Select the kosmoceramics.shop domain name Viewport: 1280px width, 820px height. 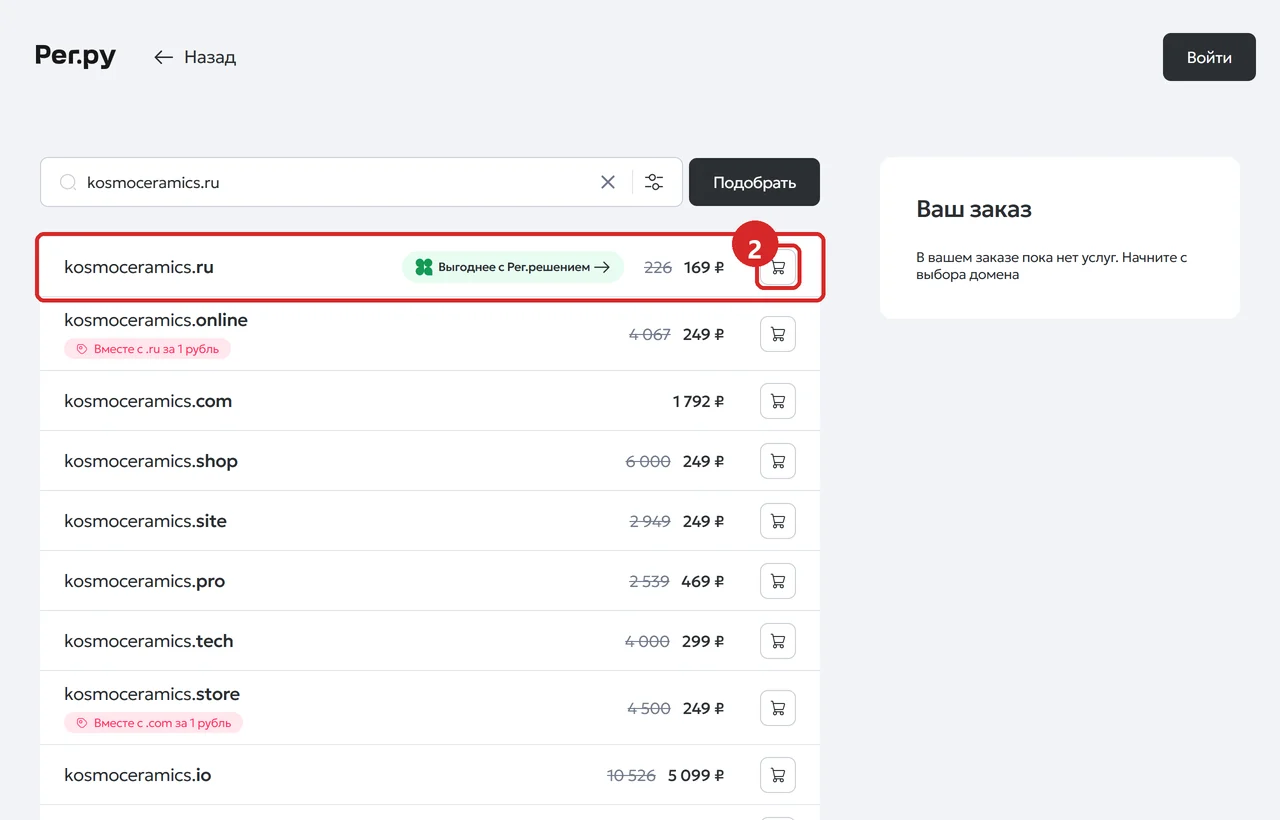pyautogui.click(x=151, y=461)
